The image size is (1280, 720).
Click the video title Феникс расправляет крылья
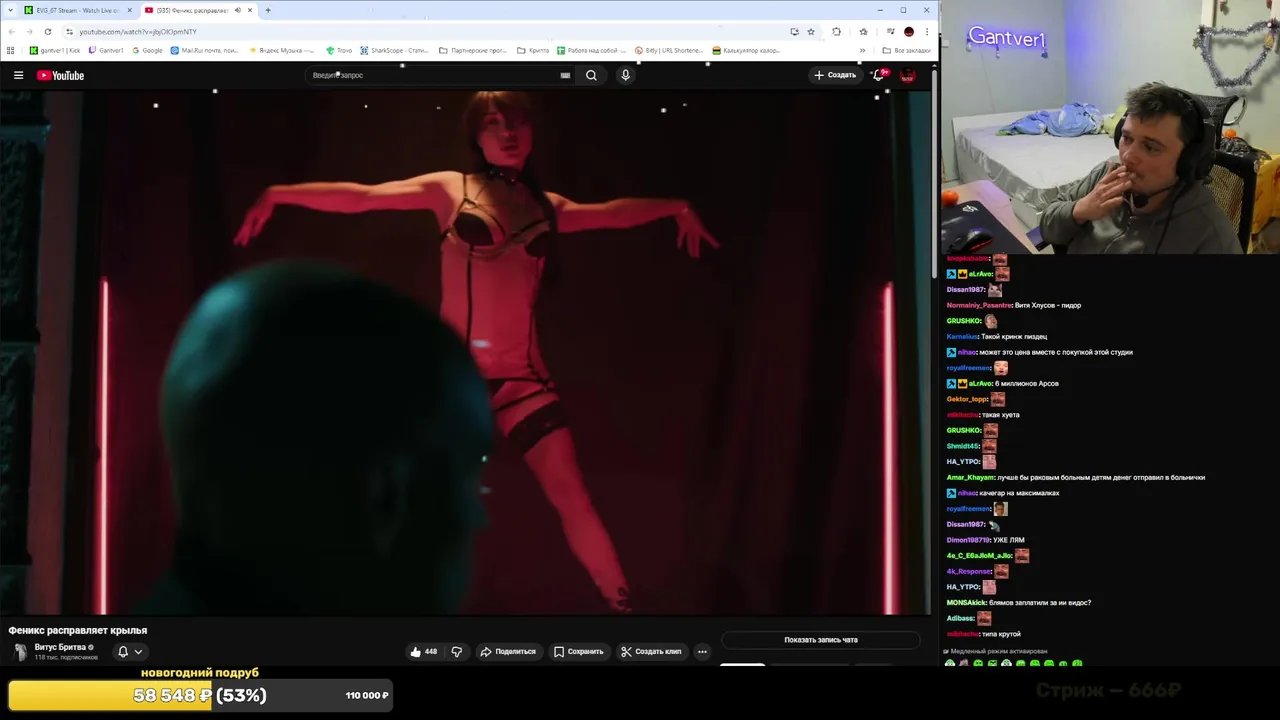click(78, 630)
